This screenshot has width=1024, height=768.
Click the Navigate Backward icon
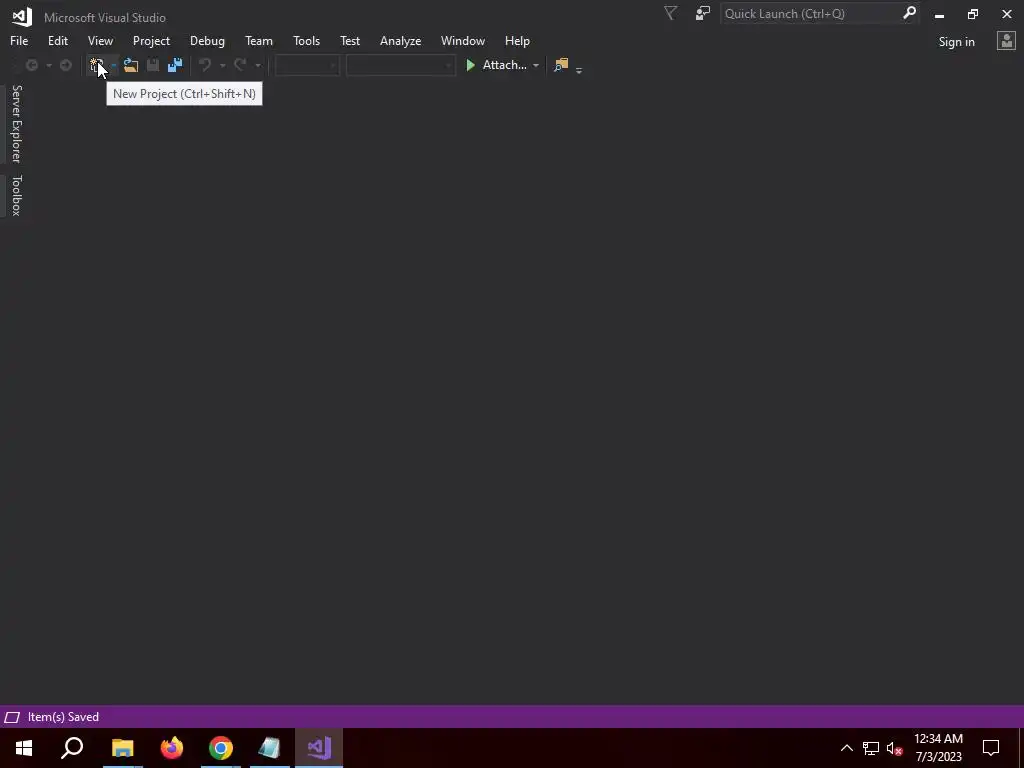pos(31,65)
